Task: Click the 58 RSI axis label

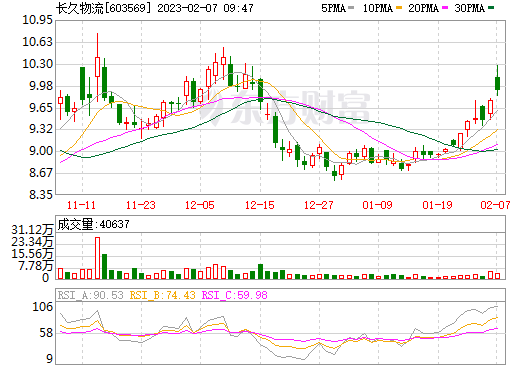Action: [x=46, y=333]
